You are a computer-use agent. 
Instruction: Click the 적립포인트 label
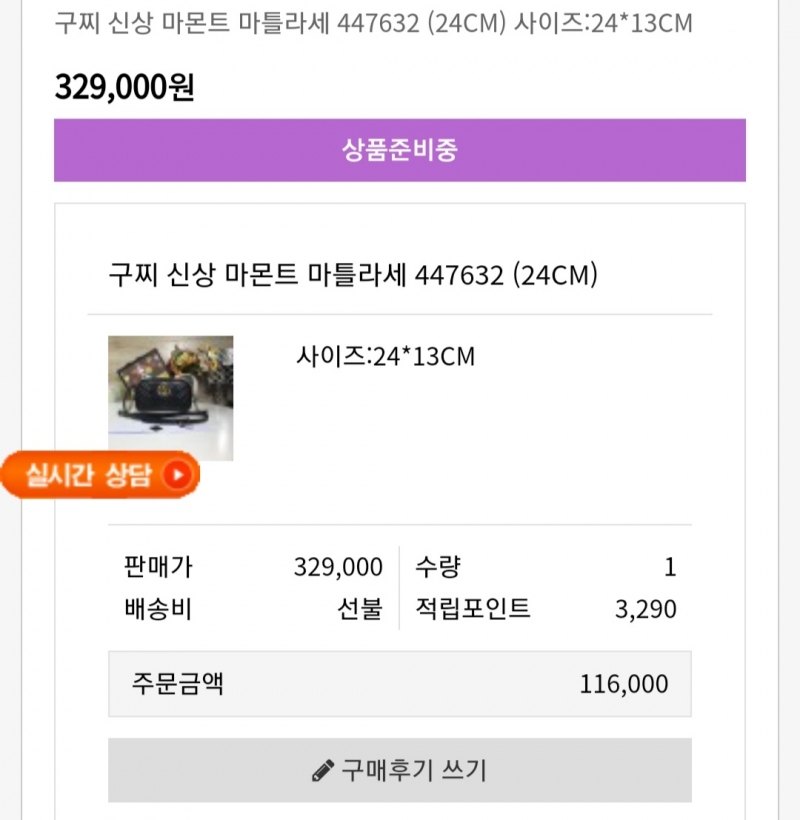[473, 609]
